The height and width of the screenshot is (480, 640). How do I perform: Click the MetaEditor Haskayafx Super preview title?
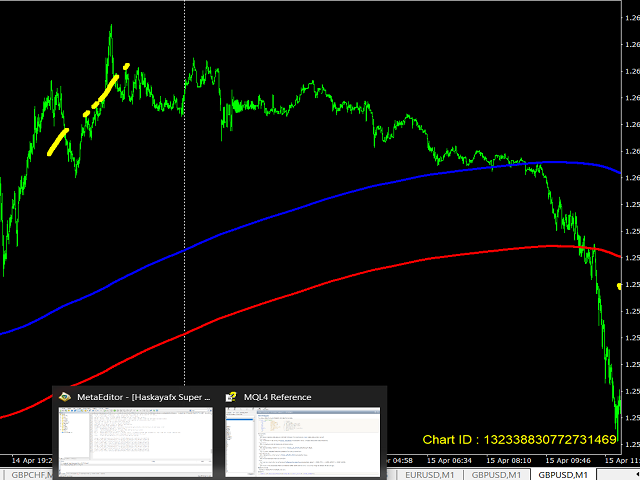(x=144, y=397)
